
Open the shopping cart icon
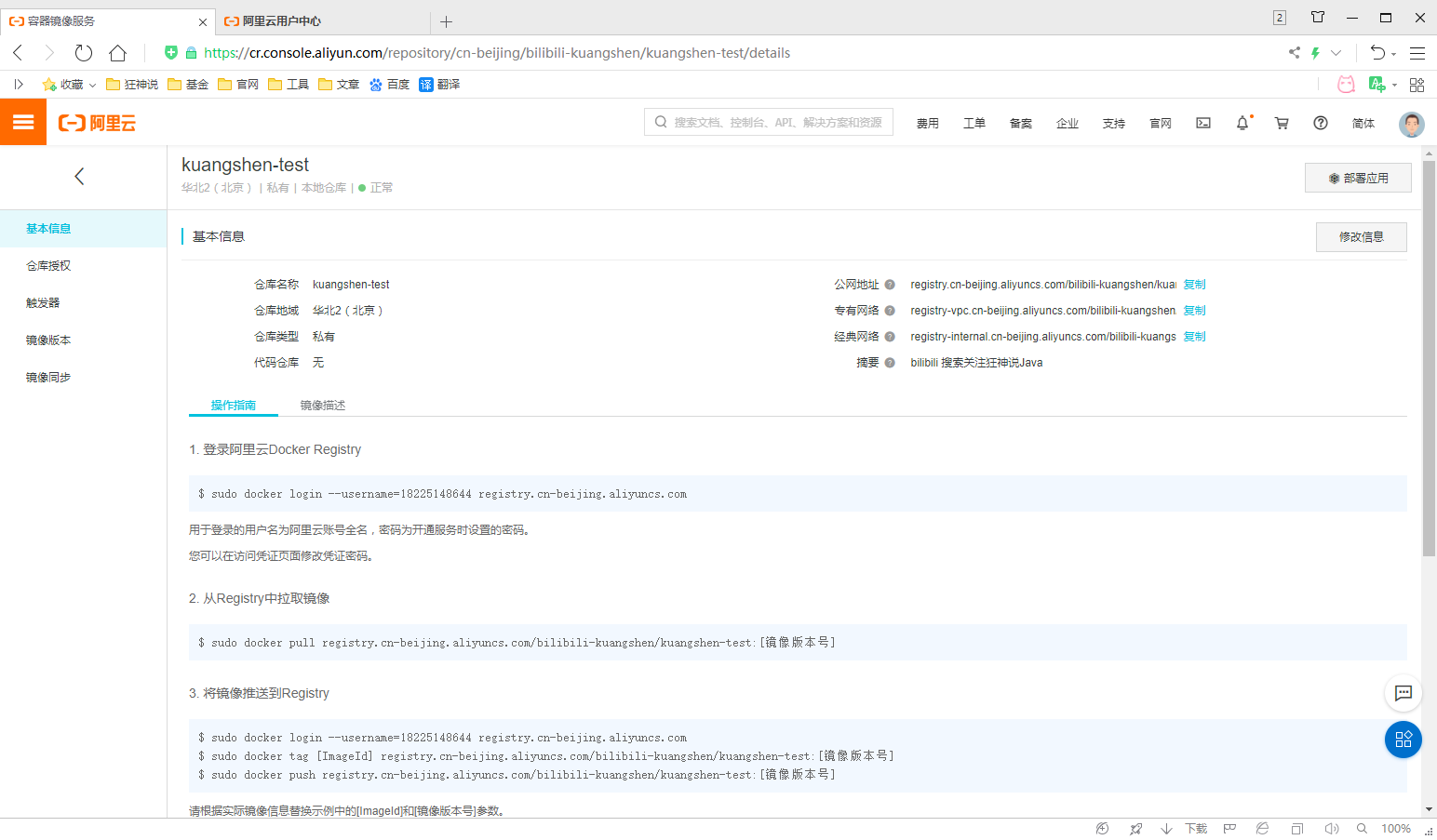1281,122
